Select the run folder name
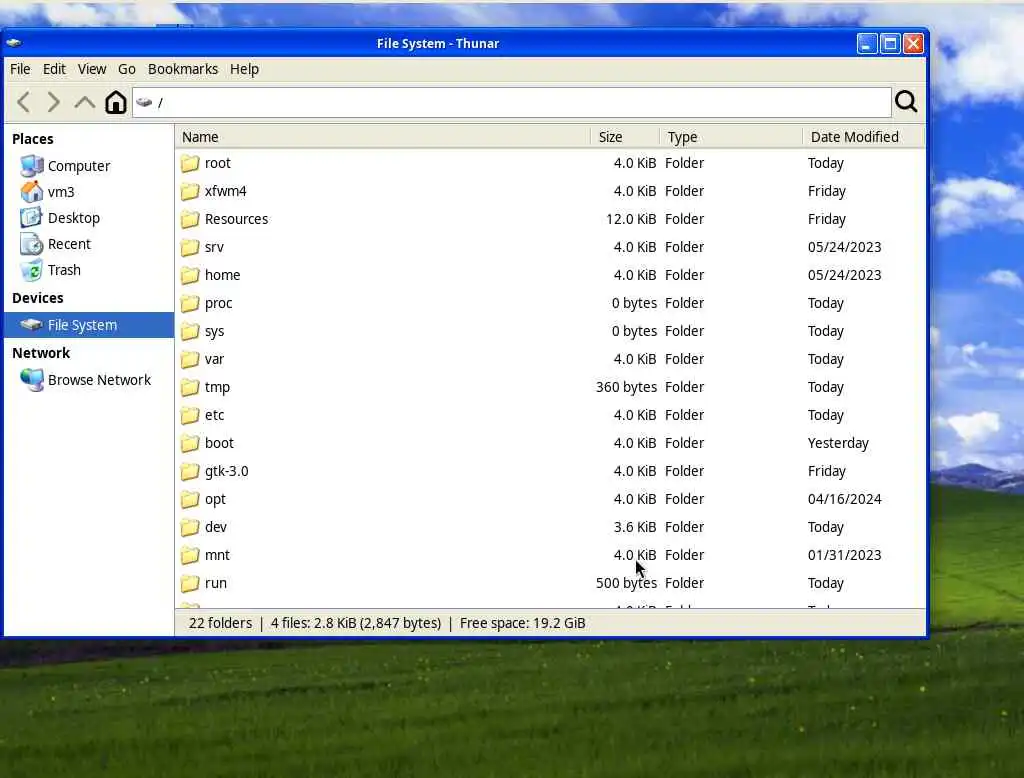The height and width of the screenshot is (778, 1024). [x=216, y=583]
